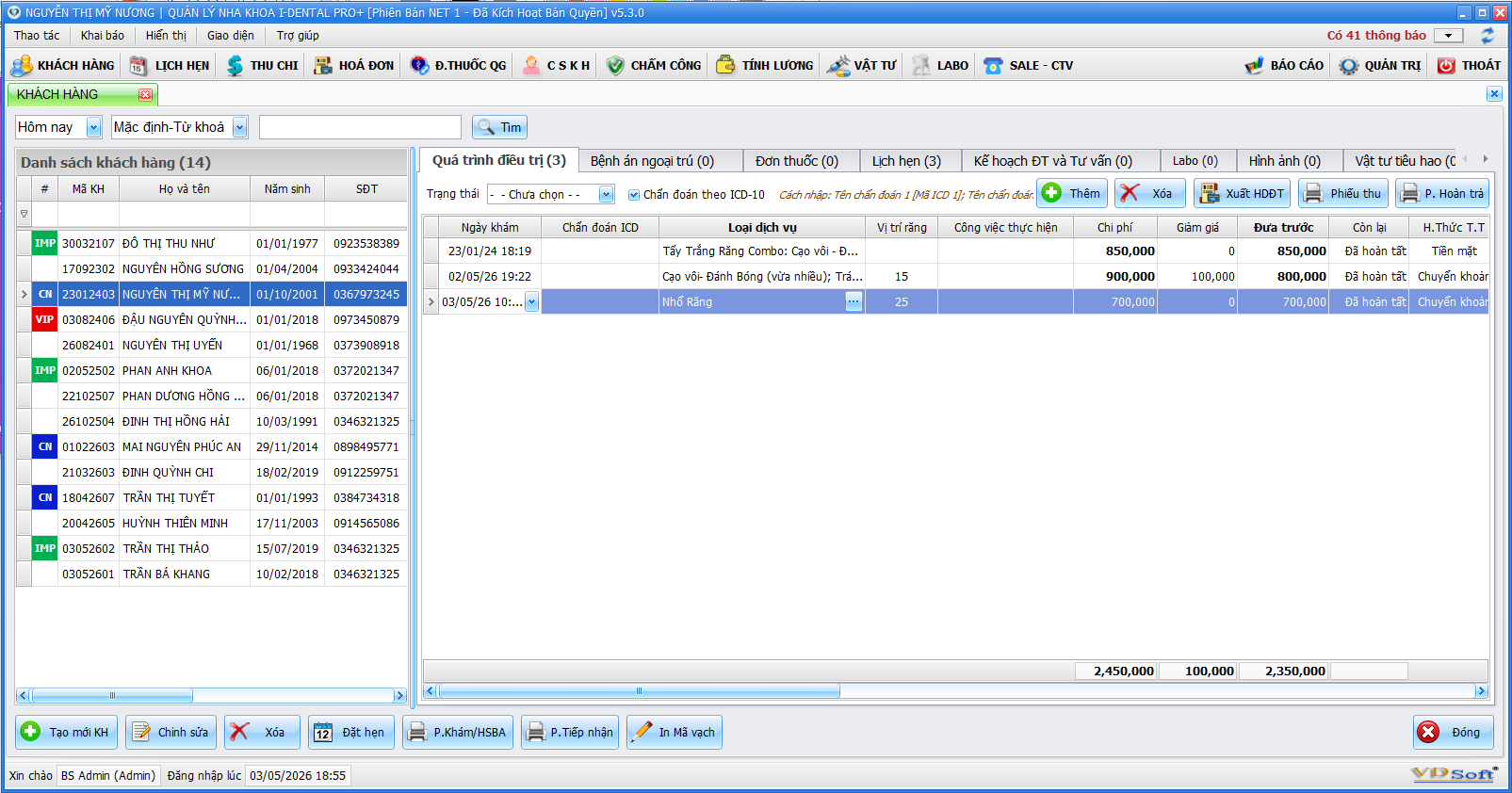
Task: Click Tạo mới KH button
Action: pyautogui.click(x=66, y=732)
